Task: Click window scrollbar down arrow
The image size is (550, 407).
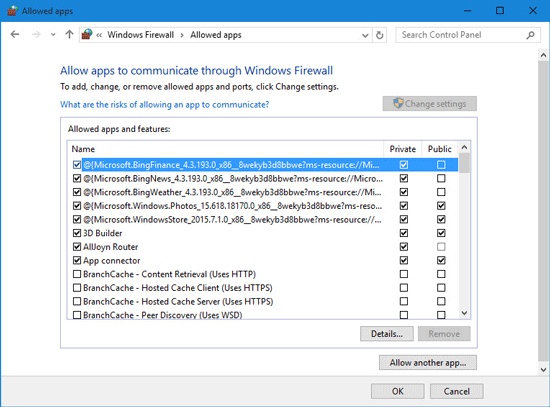Action: 543,369
